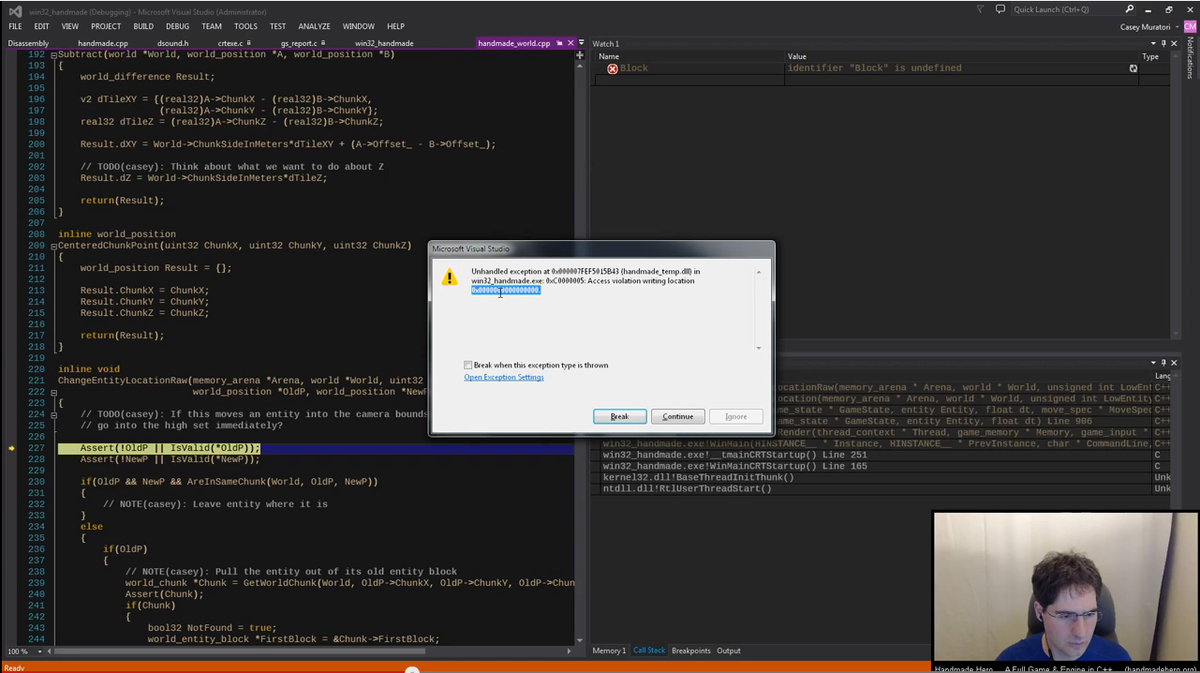Close the Watch 1 panel
1200x673 pixels.
(1174, 43)
